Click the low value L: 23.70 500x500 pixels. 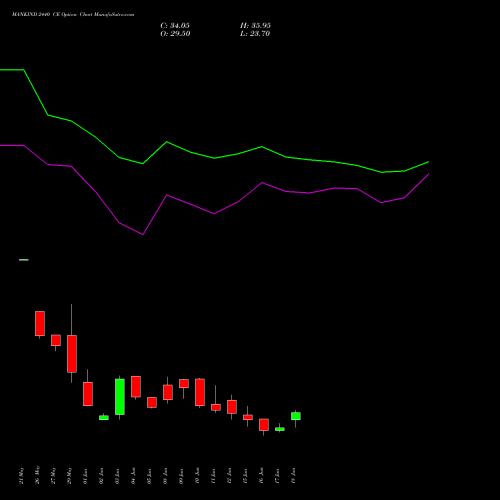tap(255, 34)
